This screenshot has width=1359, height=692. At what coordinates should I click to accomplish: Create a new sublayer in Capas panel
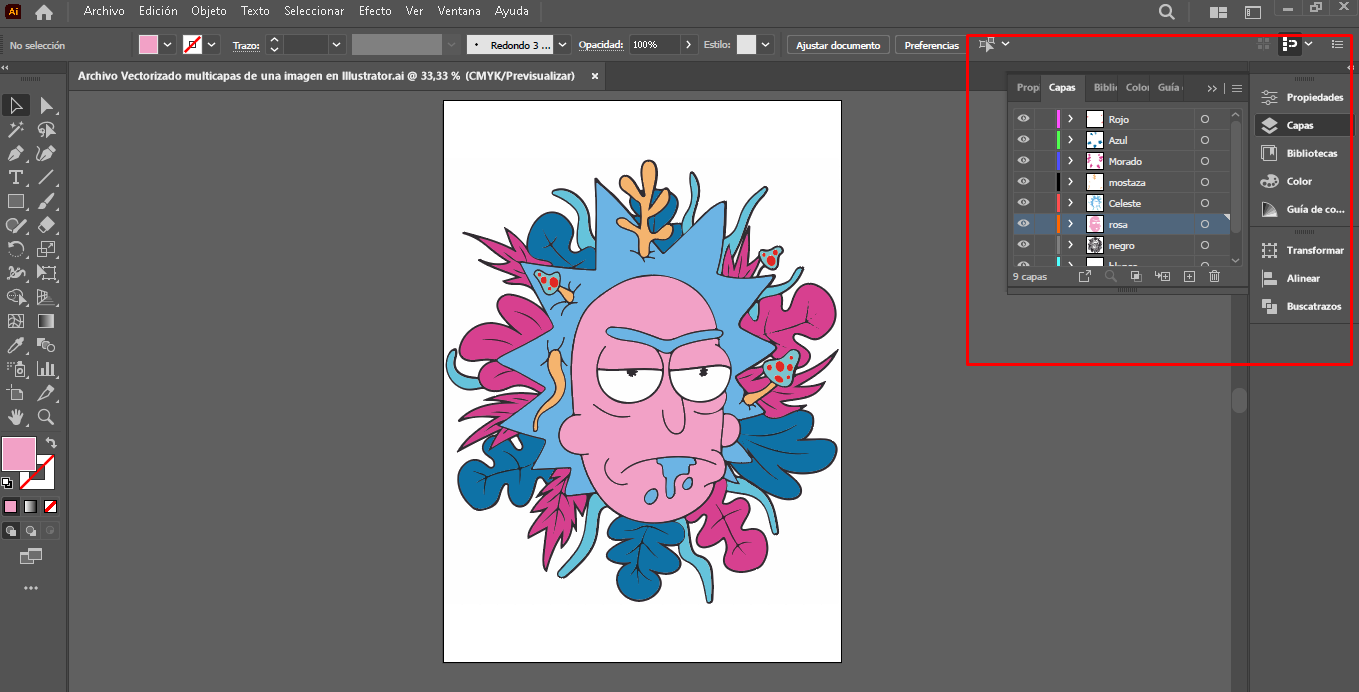1162,276
